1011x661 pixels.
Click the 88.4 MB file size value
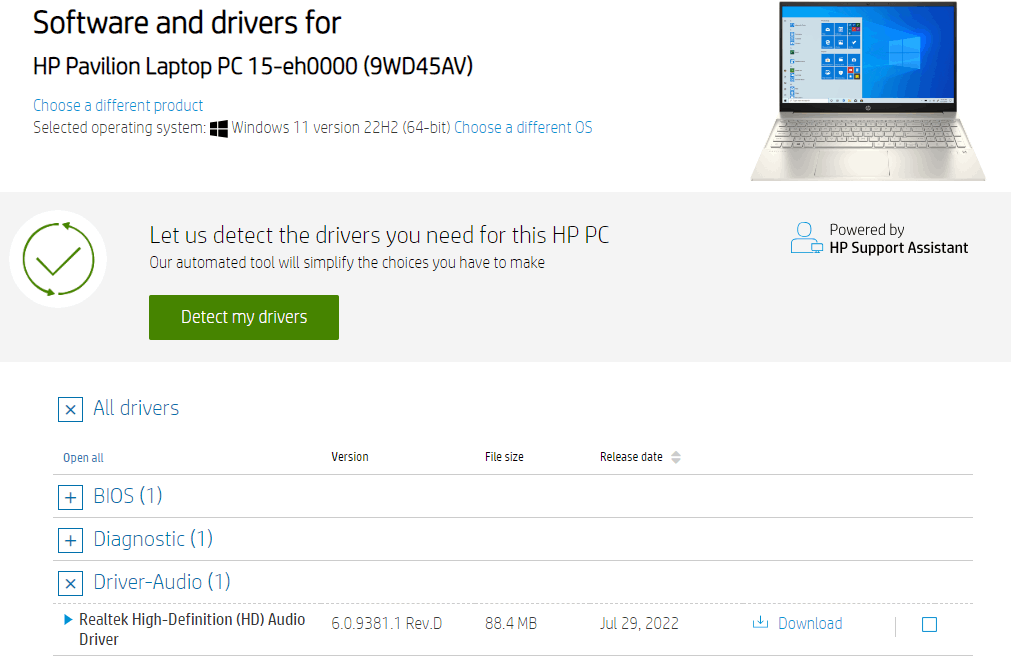click(x=511, y=624)
